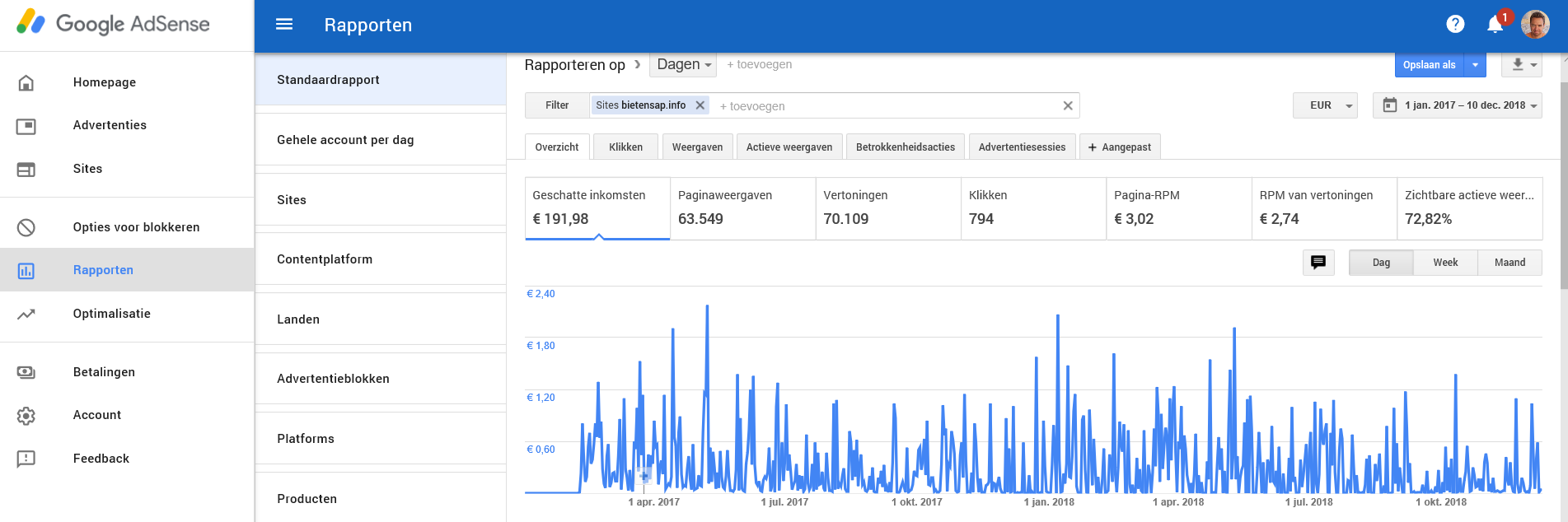
Task: Select the RPM van vertoningen card
Action: click(1325, 208)
